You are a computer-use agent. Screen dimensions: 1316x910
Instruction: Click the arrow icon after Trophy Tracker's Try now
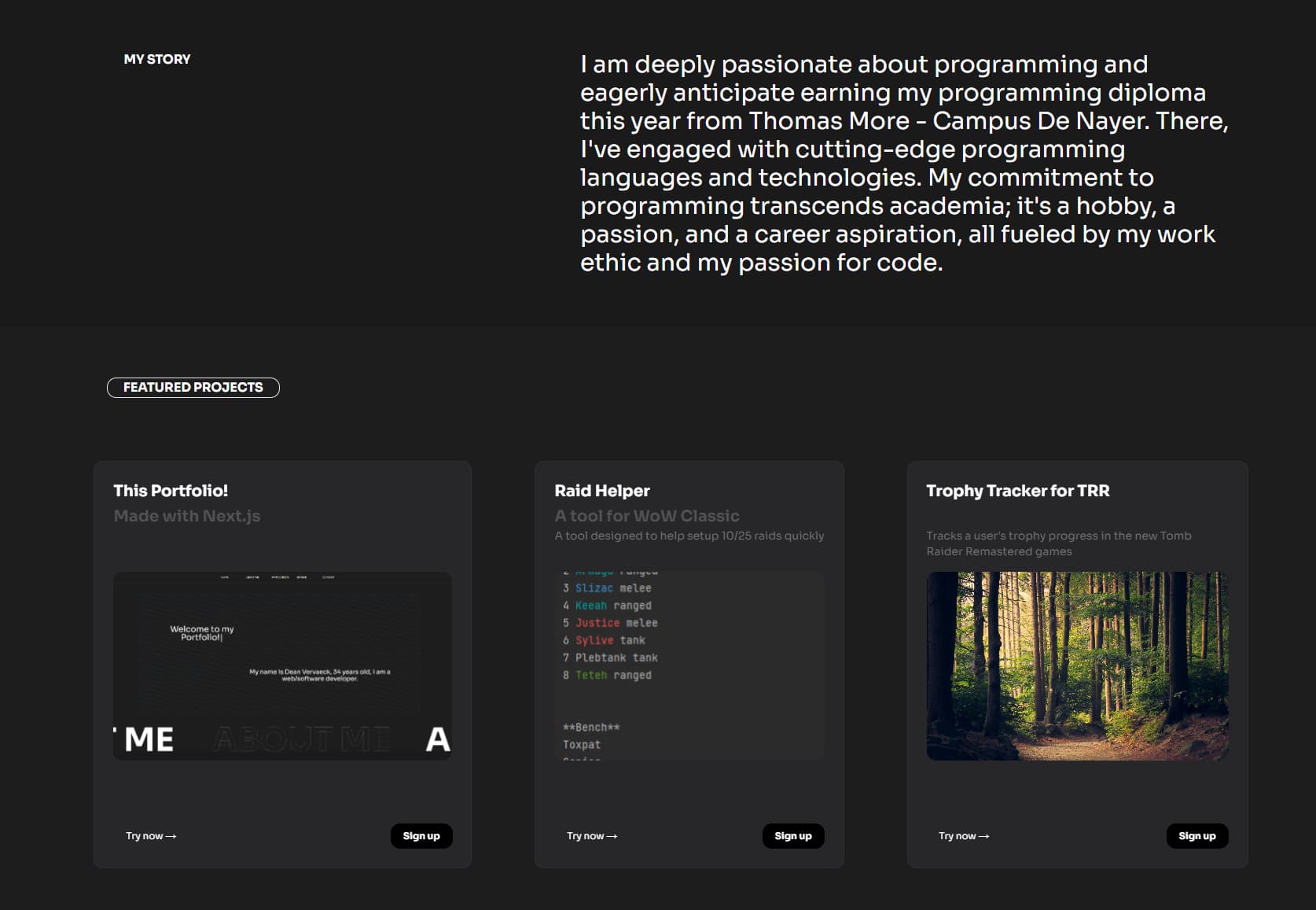click(984, 837)
